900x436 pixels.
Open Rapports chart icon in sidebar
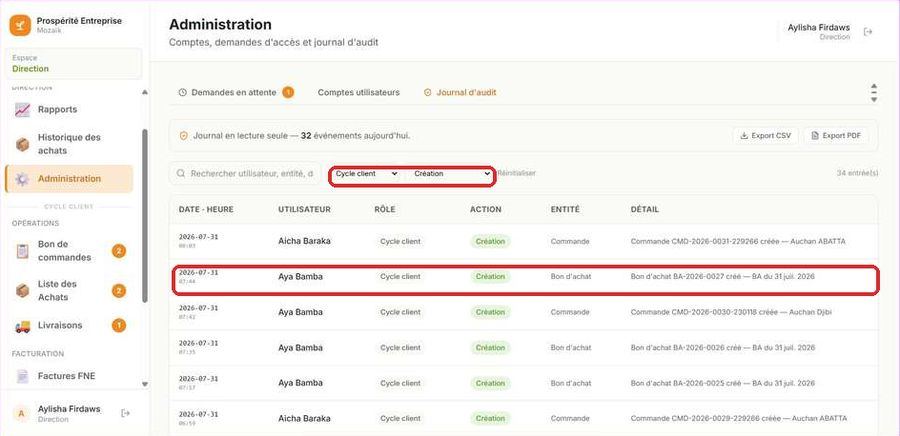tap(22, 110)
